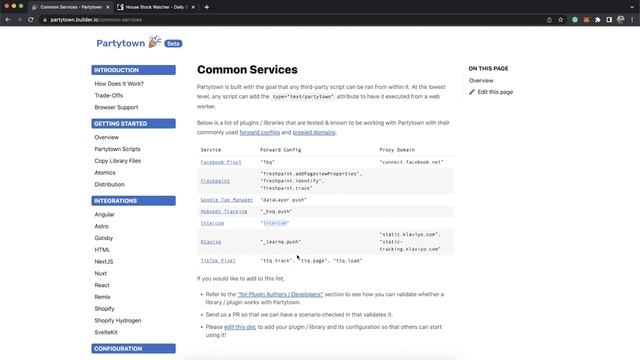Screen dimensions: 640x360
Task: Click the "_learnq.push" cell
Action: (x=280, y=242)
